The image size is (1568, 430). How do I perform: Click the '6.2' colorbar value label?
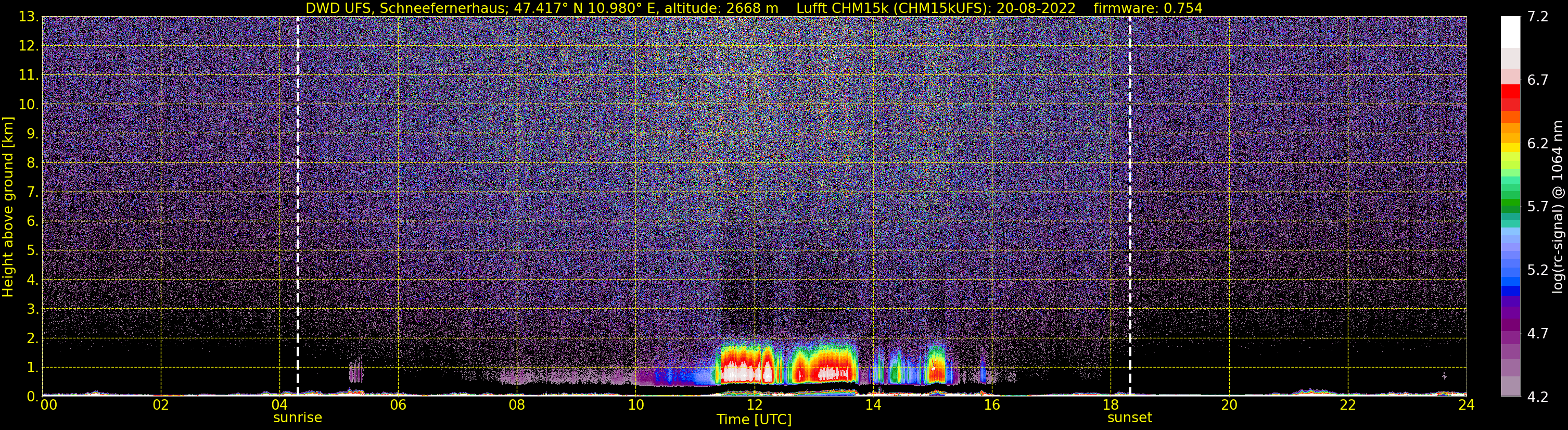[x=1538, y=143]
